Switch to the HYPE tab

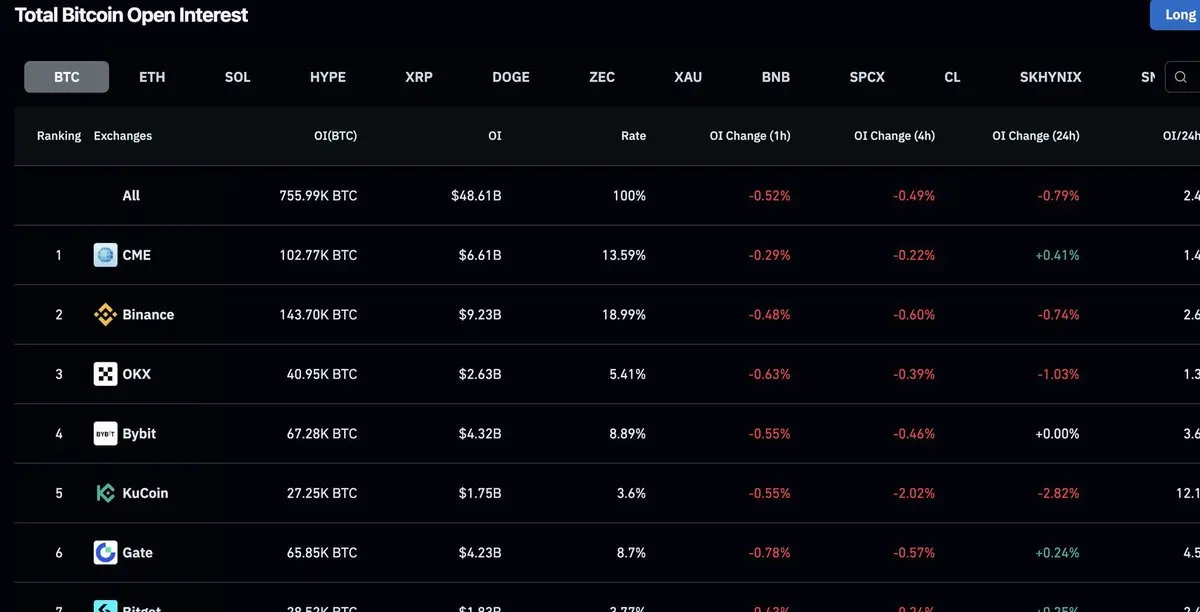click(x=328, y=77)
